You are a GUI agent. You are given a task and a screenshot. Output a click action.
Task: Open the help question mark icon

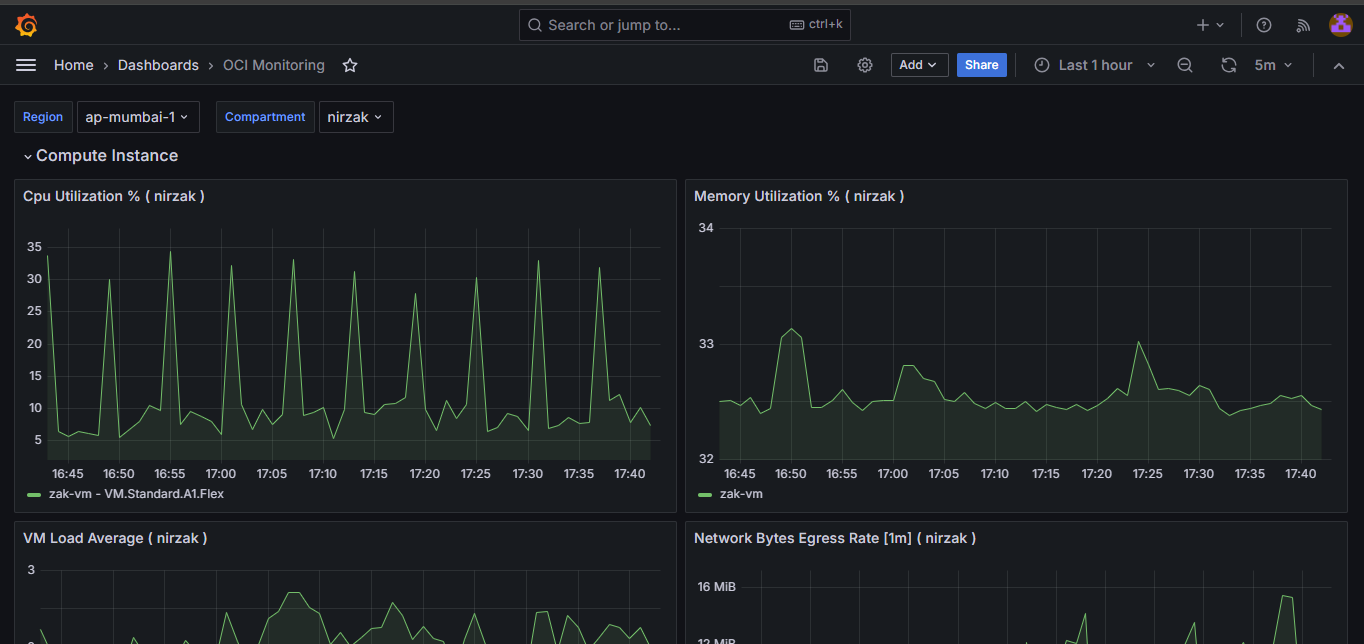pos(1264,25)
